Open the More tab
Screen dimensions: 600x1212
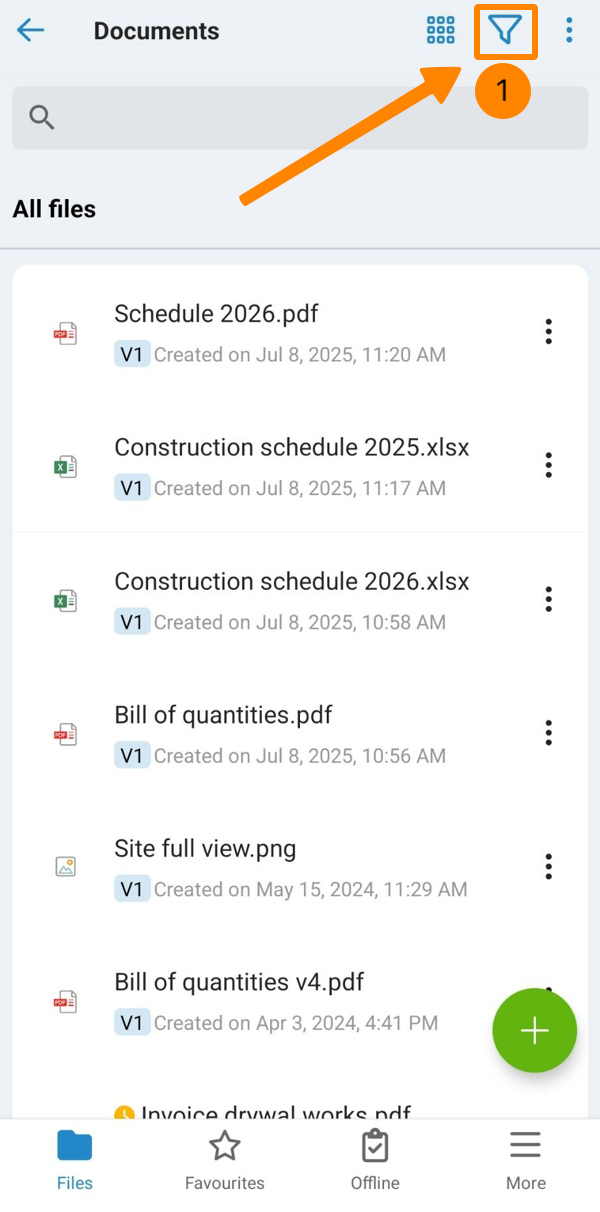(525, 1160)
